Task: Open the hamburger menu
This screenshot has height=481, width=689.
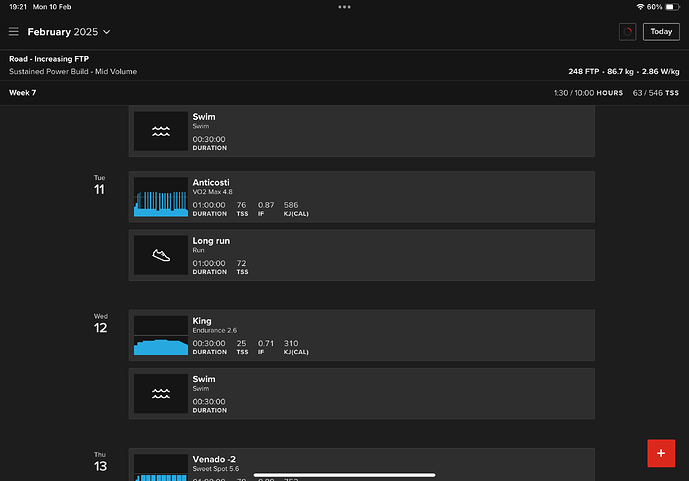Action: pyautogui.click(x=14, y=32)
